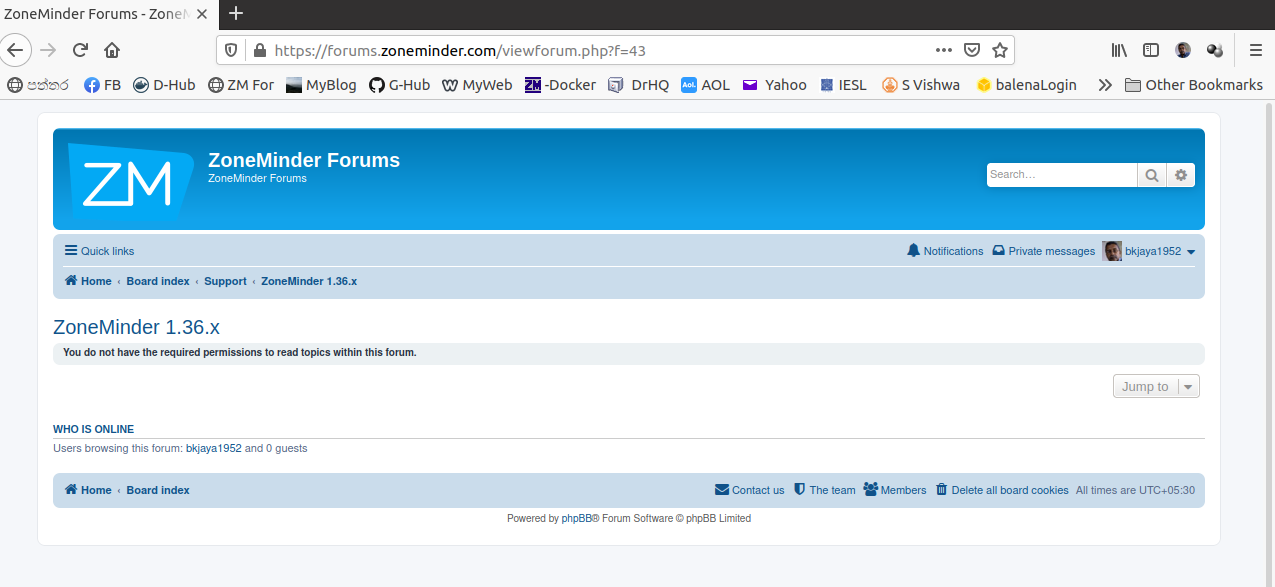
Task: Click the permissions error message text
Action: (x=240, y=352)
